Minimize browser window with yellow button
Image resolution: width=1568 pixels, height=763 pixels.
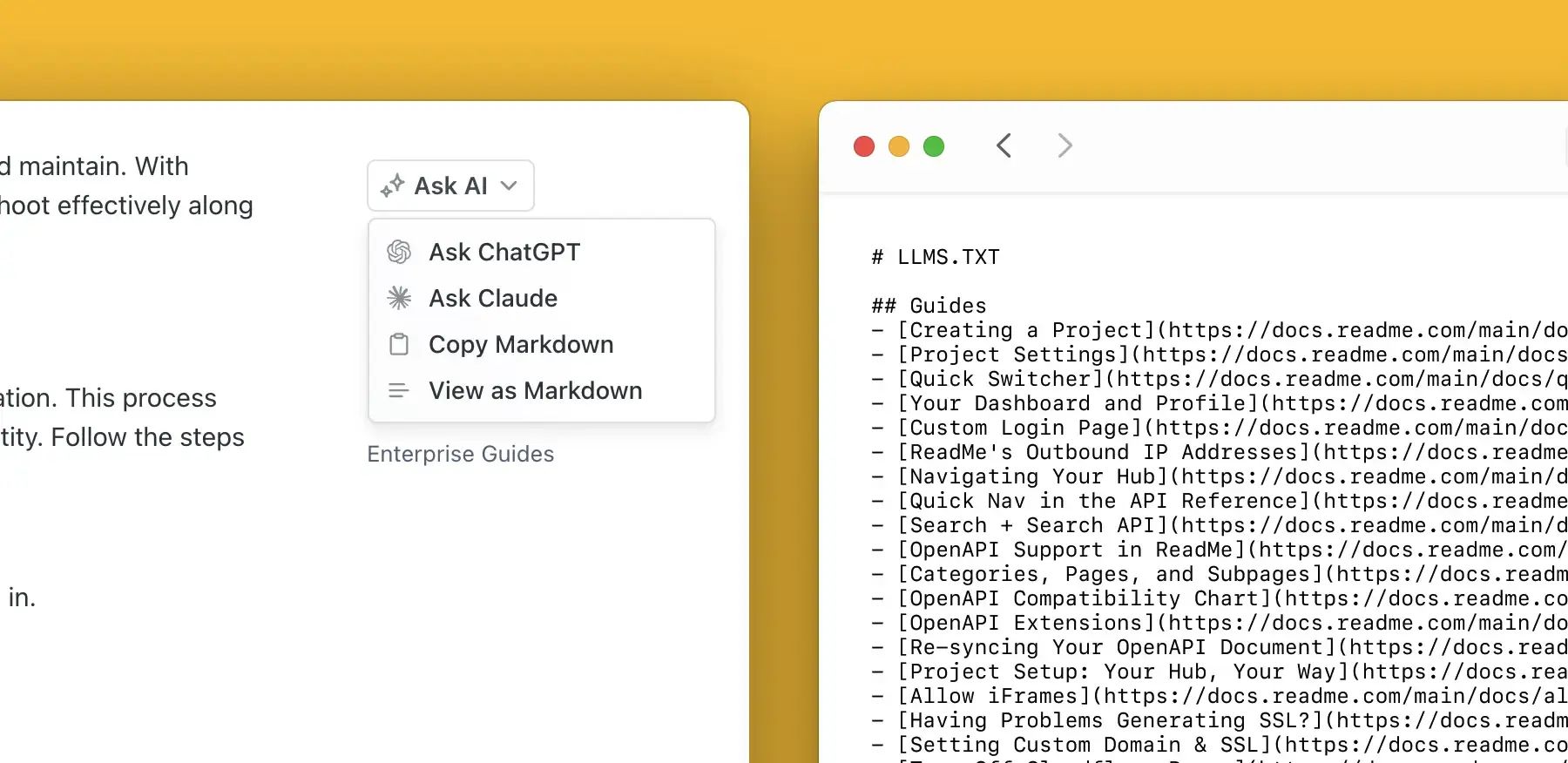pos(899,146)
